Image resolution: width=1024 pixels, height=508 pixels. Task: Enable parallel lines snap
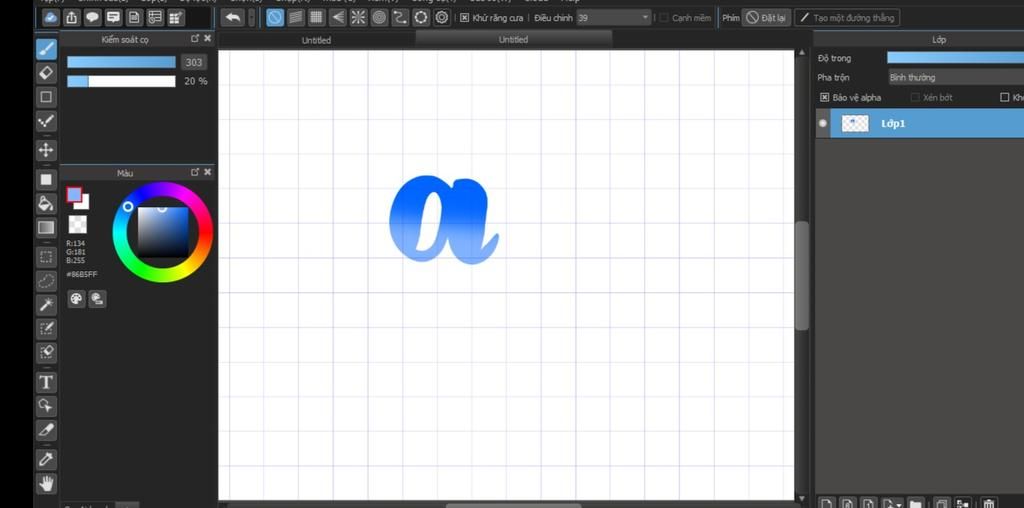[296, 18]
